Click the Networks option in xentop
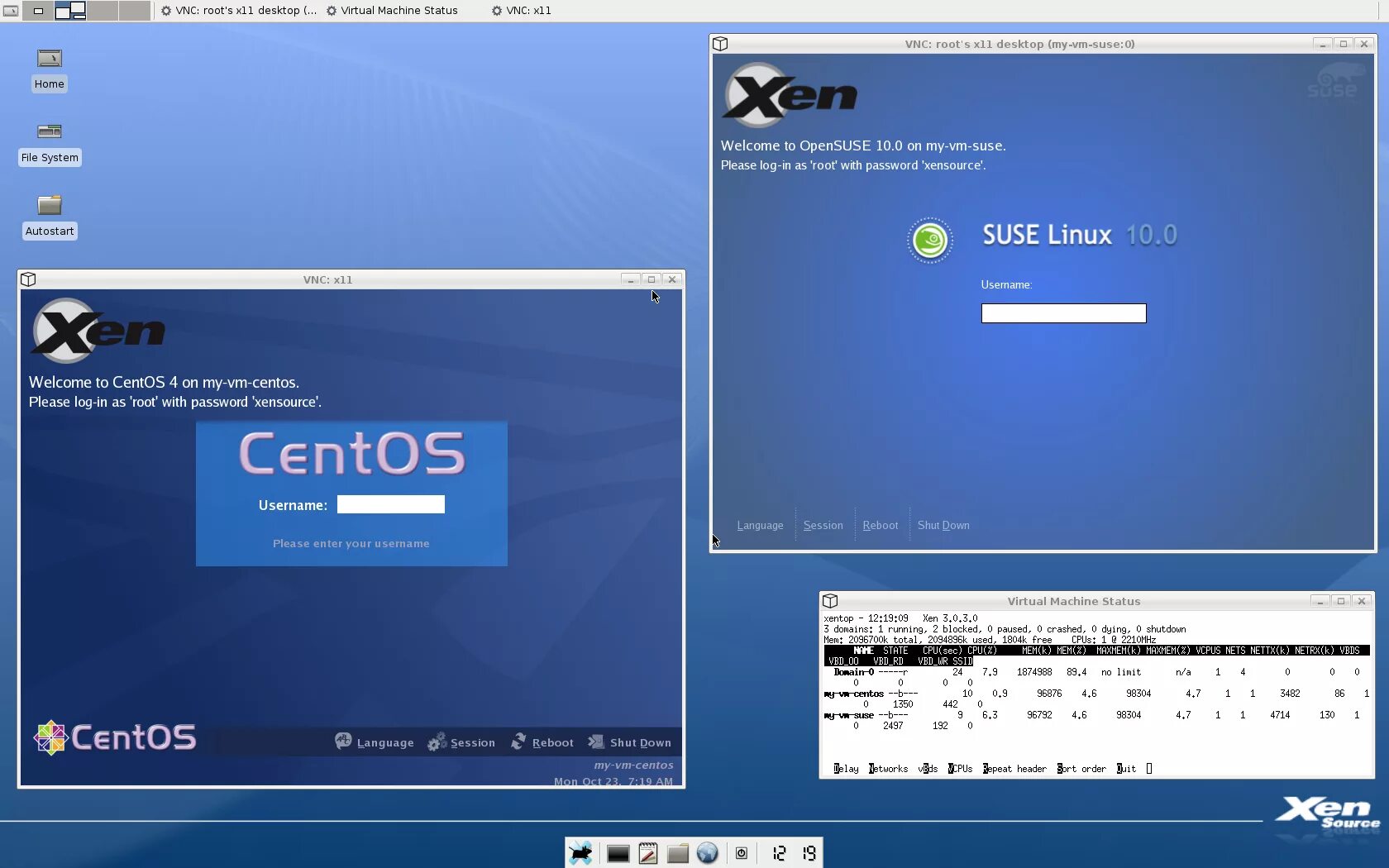 tap(889, 769)
